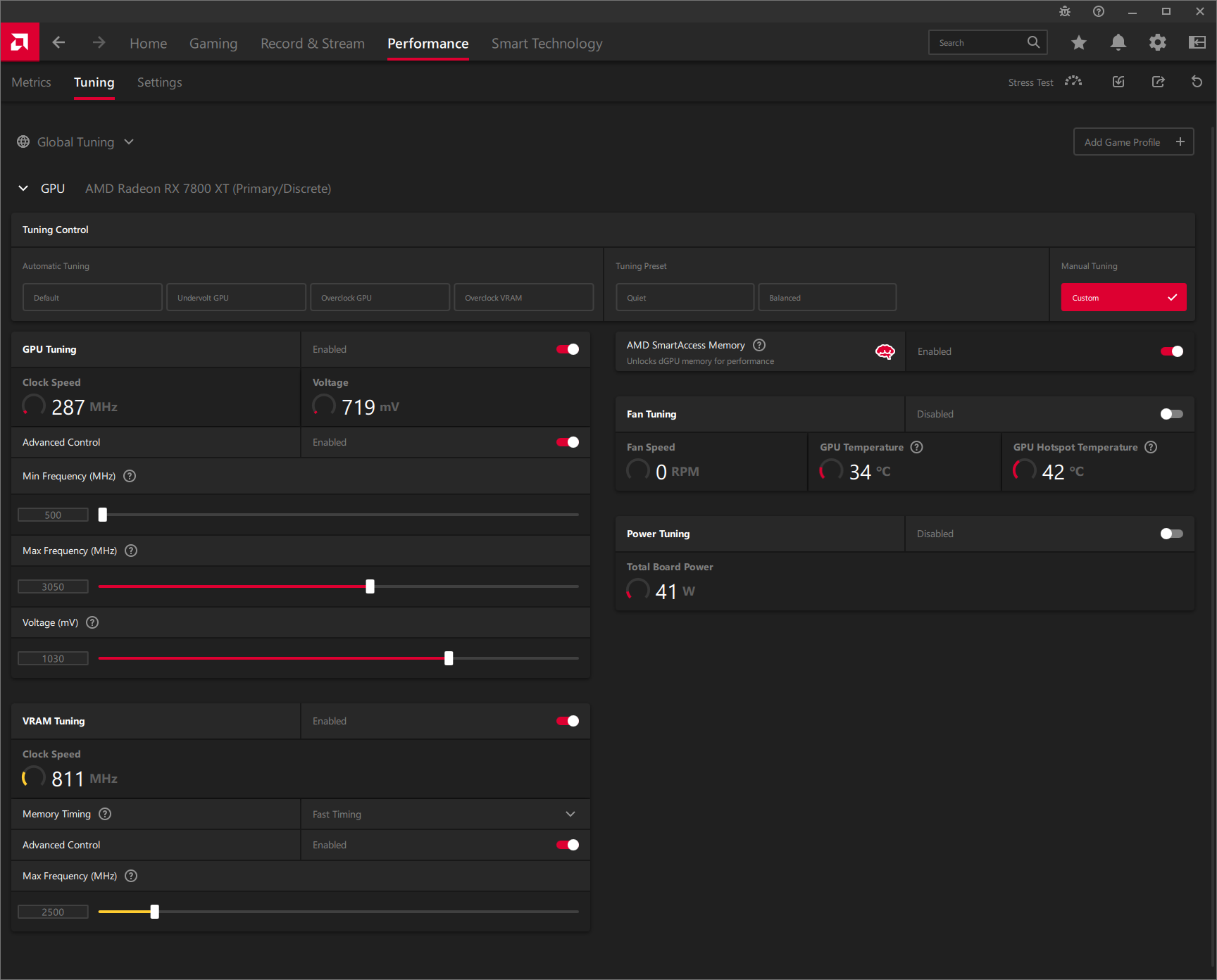Select the Quiet tuning preset
This screenshot has width=1217, height=980.
(x=685, y=297)
